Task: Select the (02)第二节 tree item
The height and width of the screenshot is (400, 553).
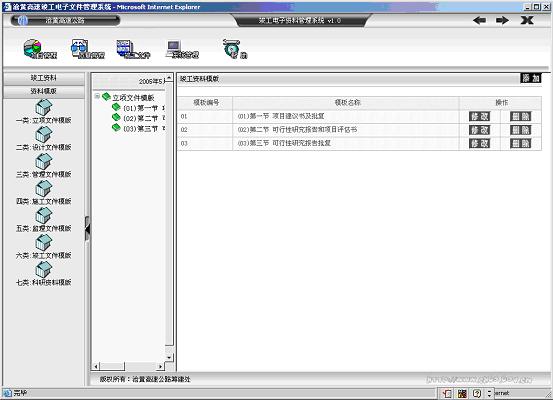Action: coord(140,118)
